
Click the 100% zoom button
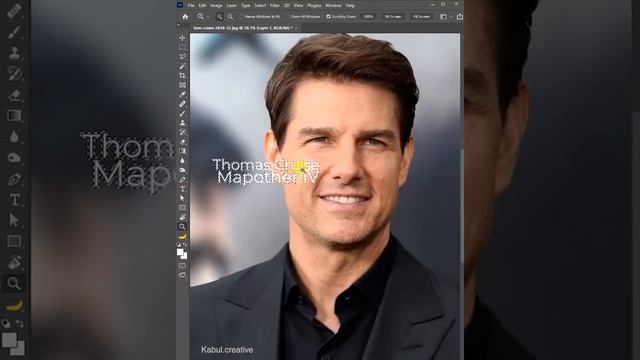click(x=369, y=17)
